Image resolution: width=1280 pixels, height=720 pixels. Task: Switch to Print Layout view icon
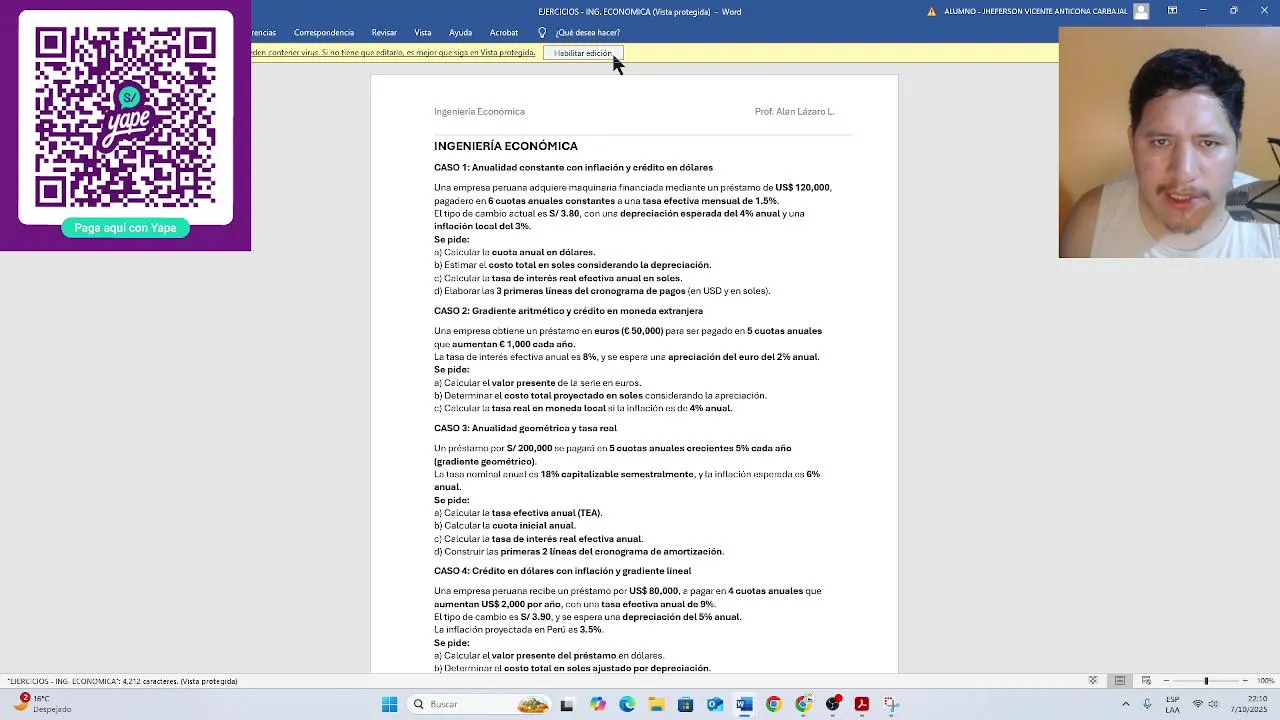coord(1120,681)
